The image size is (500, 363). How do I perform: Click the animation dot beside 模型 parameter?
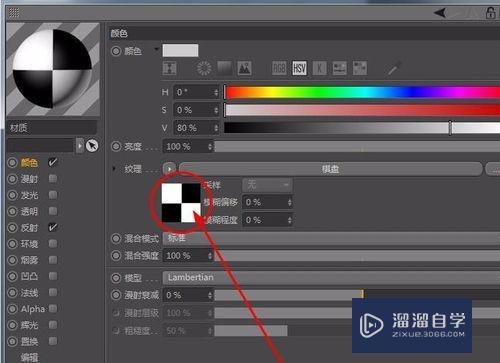pos(116,278)
